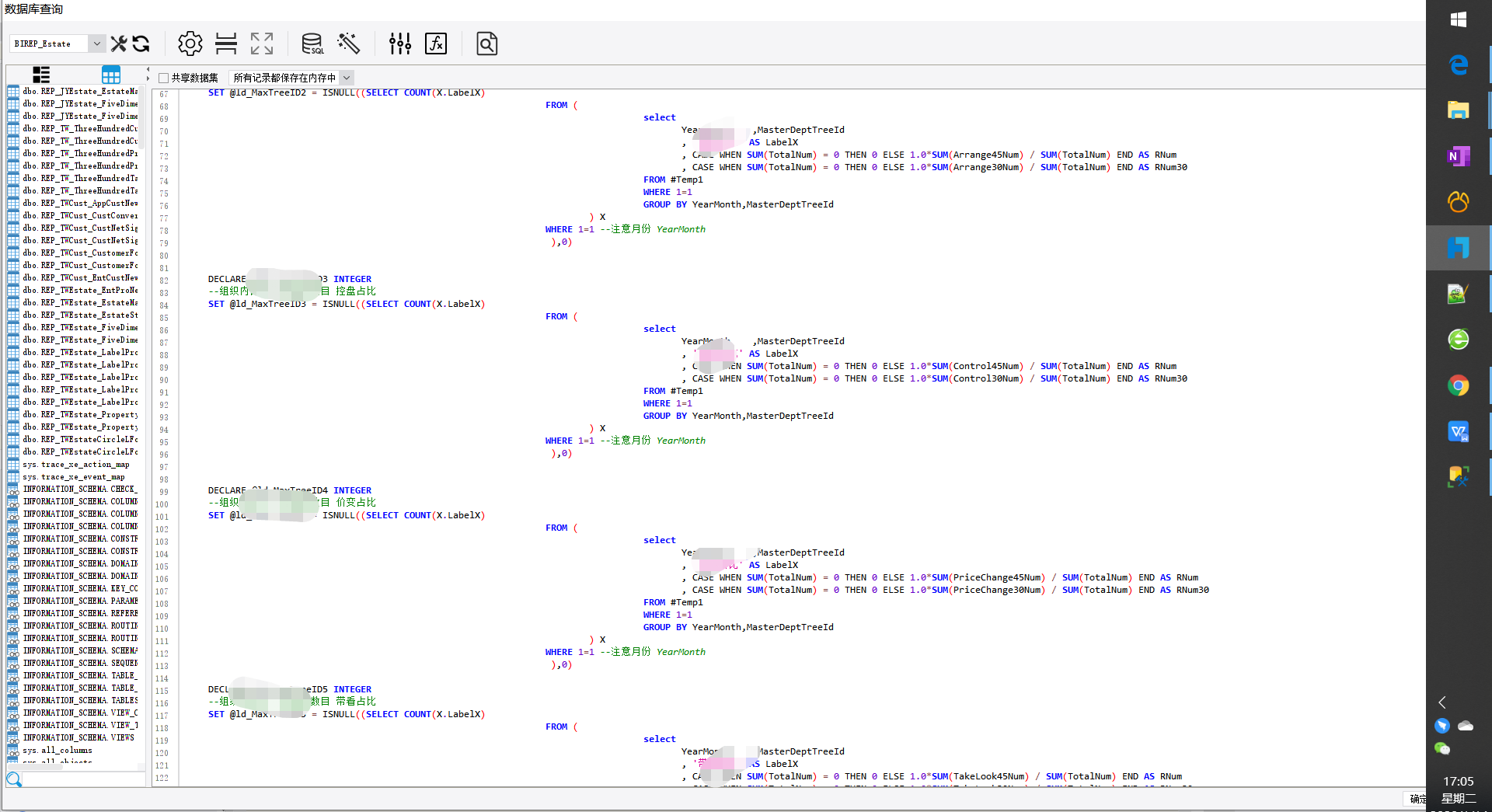
Task: Refresh the database connection
Action: (x=141, y=44)
